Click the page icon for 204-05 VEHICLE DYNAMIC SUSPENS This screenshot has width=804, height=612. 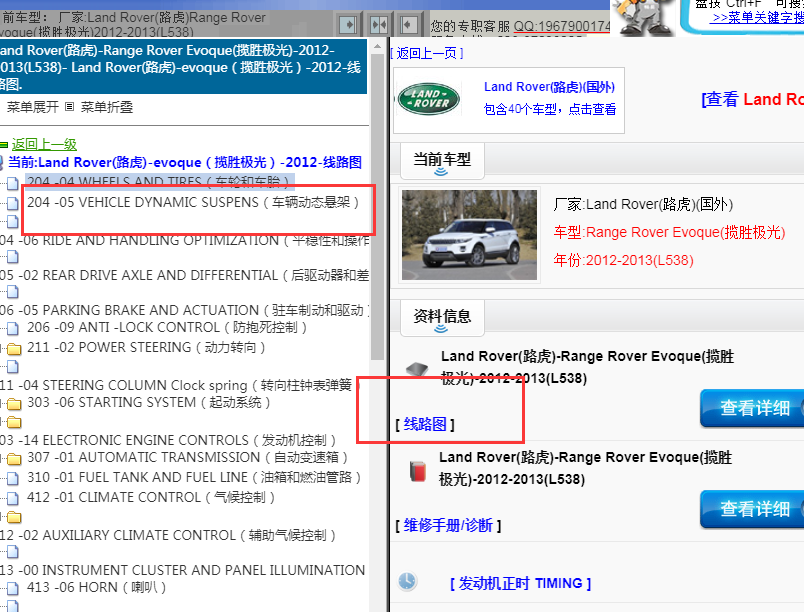click(12, 203)
